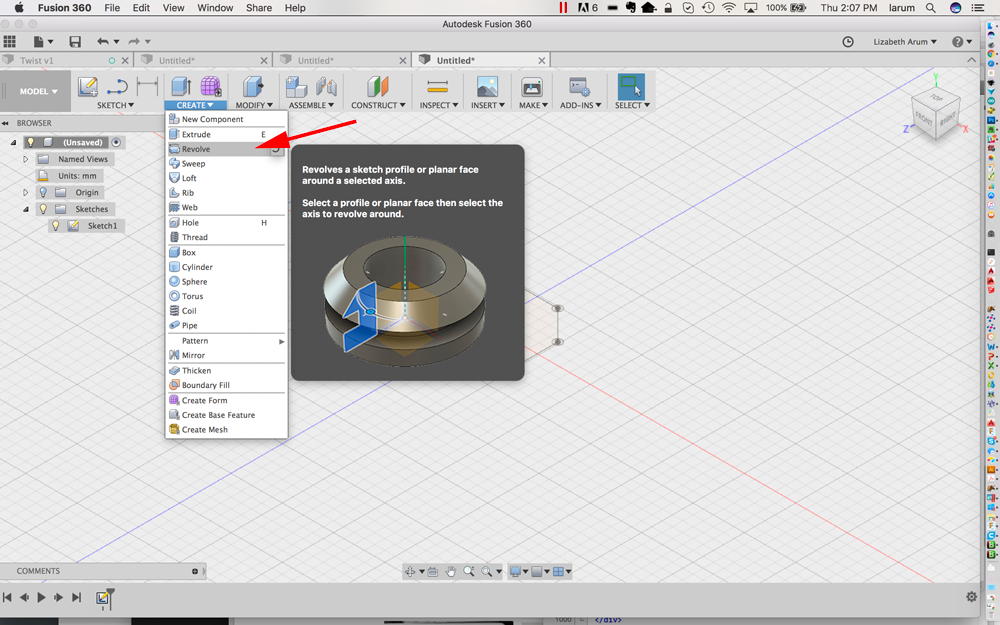Viewport: 1000px width, 625px height.
Task: Select Sketch1 in the browser tree
Action: (x=102, y=226)
